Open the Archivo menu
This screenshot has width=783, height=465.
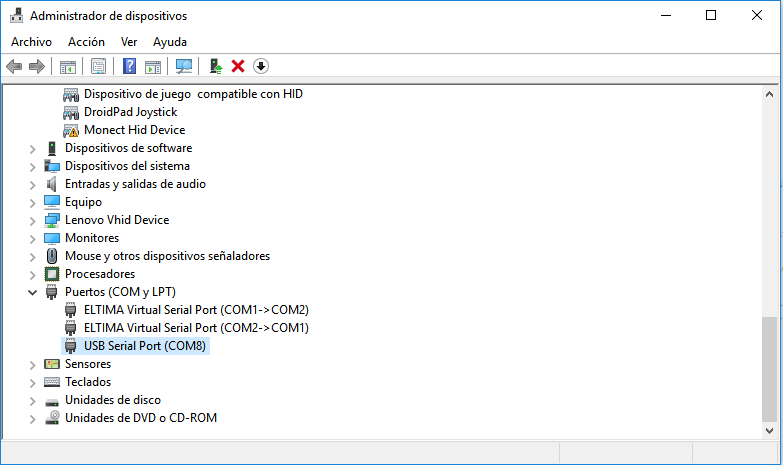(31, 42)
